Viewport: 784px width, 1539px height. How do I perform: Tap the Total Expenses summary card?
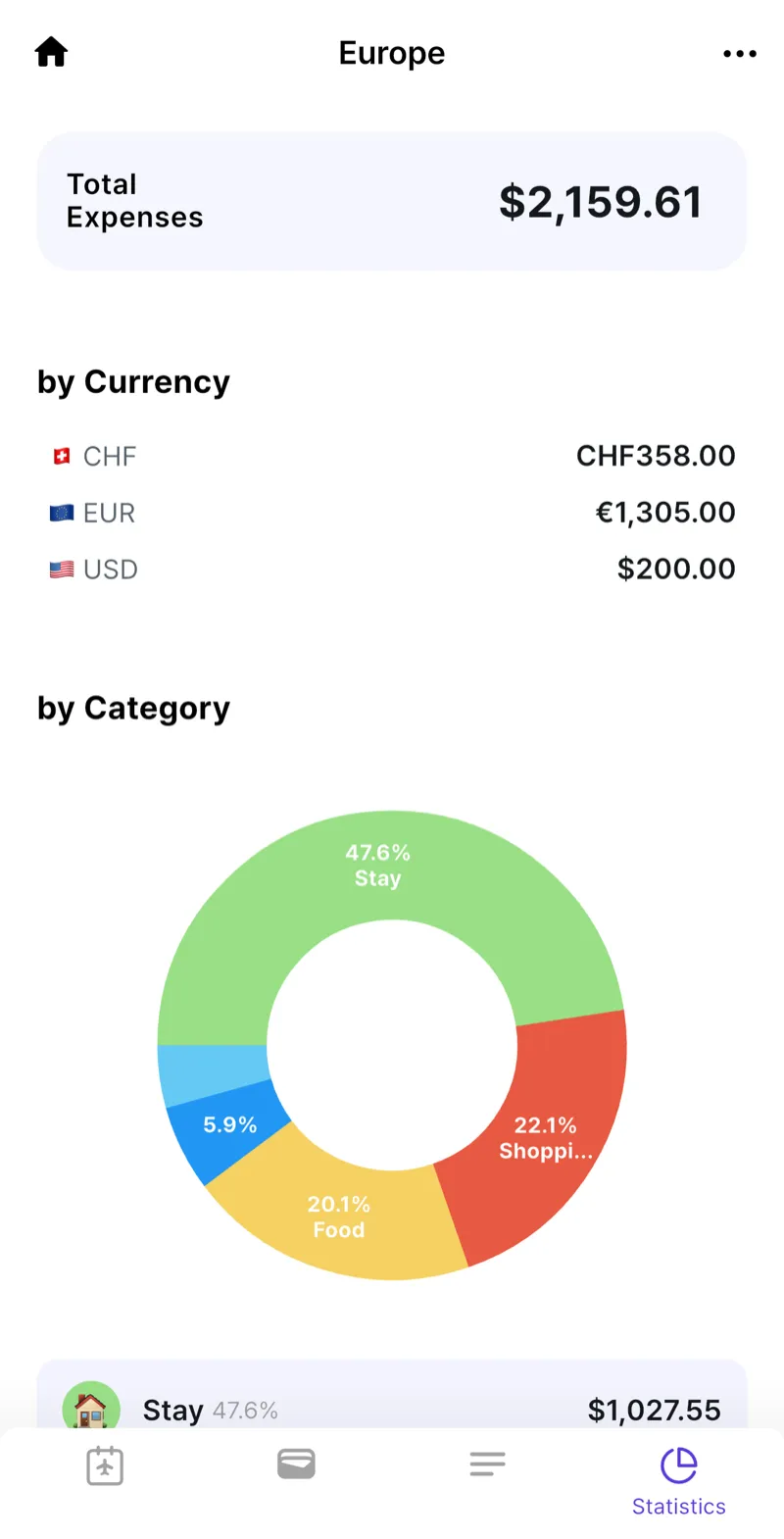[392, 201]
